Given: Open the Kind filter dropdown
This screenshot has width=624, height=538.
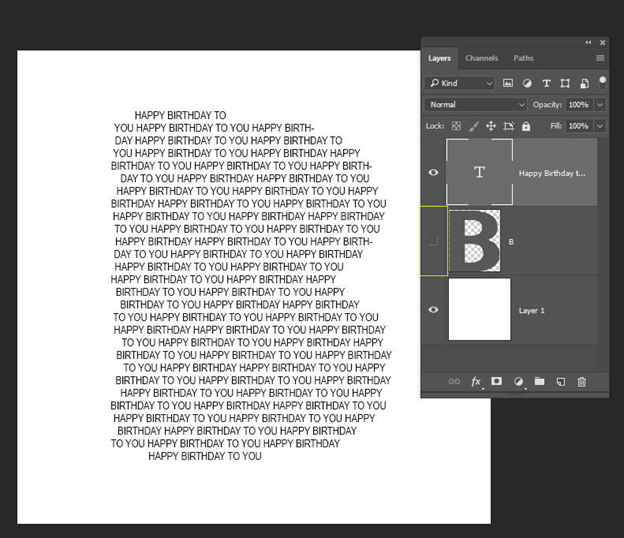Looking at the screenshot, I should [460, 83].
